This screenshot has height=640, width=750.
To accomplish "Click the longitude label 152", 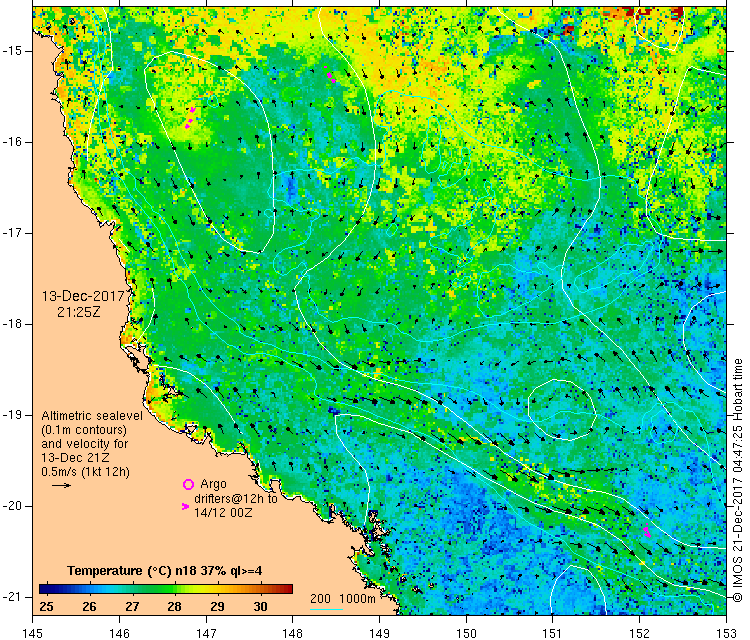I will pos(640,633).
